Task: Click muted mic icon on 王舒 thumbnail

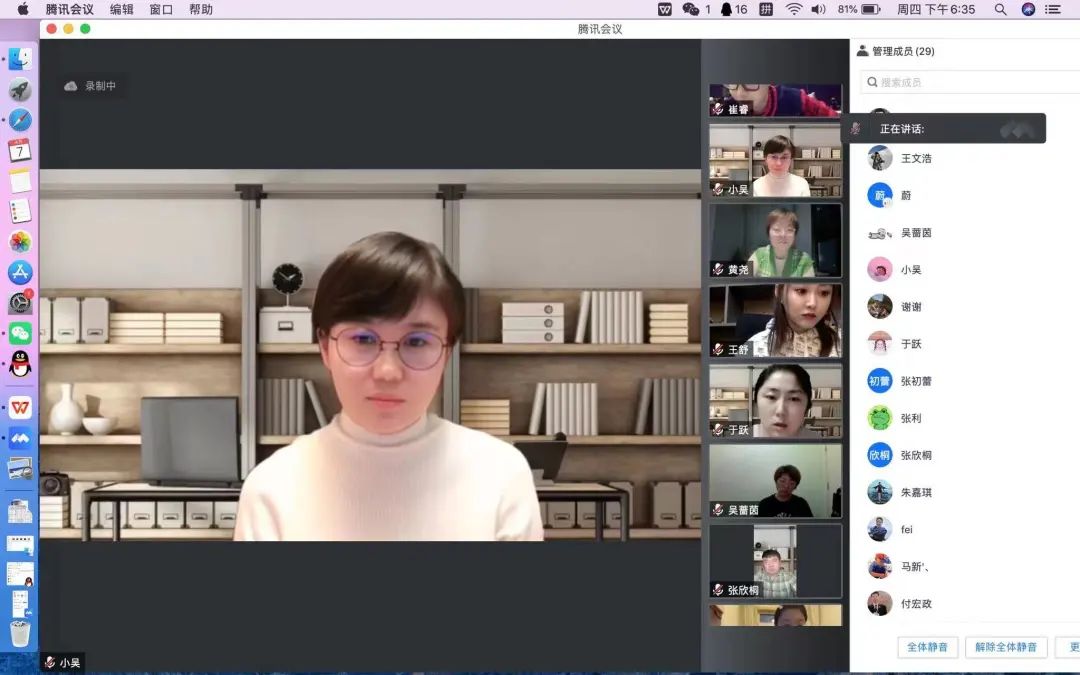Action: (718, 349)
